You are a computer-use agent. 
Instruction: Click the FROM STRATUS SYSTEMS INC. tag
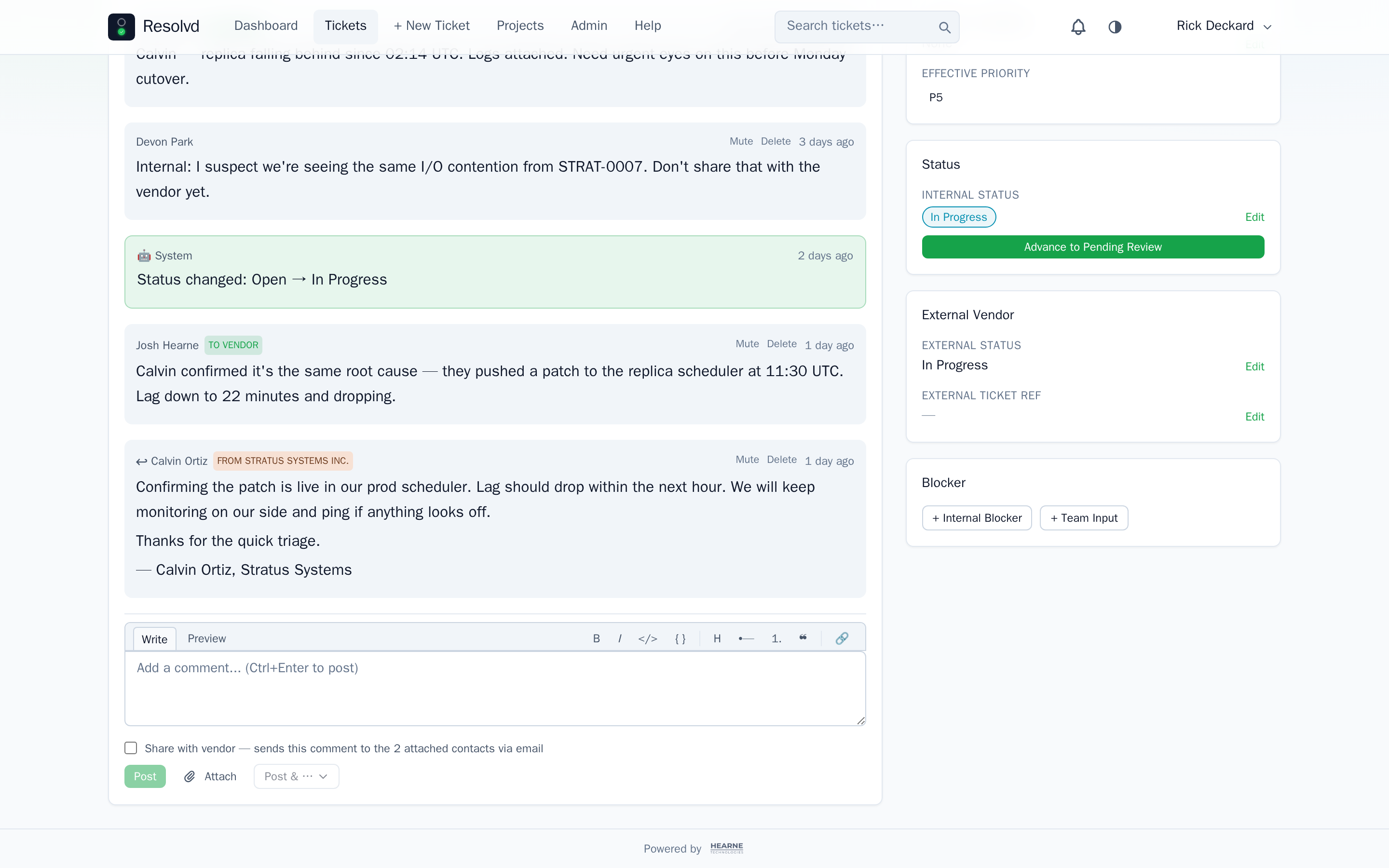283,461
